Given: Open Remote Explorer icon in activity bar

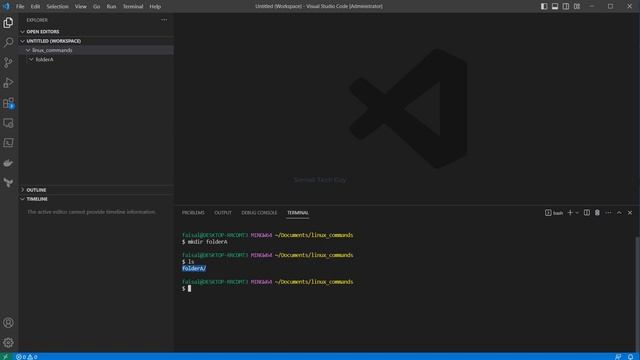Looking at the screenshot, I should [x=8, y=123].
